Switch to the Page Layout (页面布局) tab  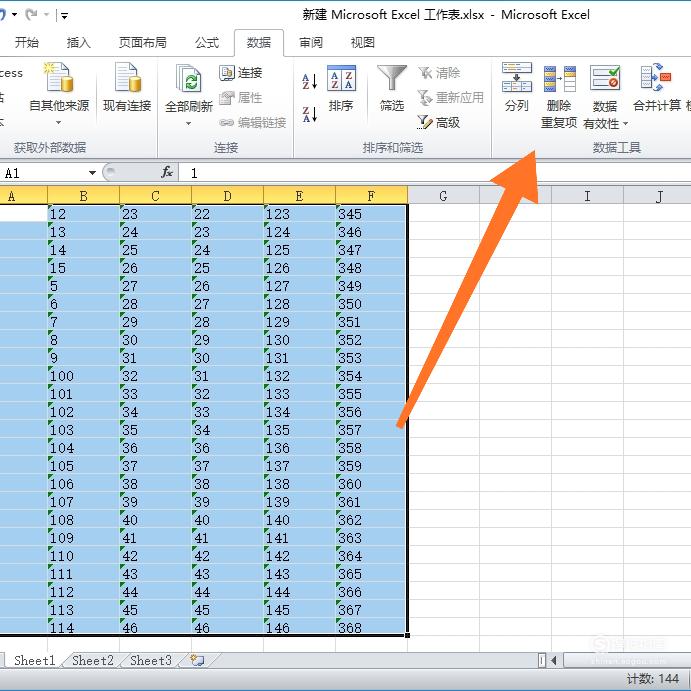click(143, 42)
